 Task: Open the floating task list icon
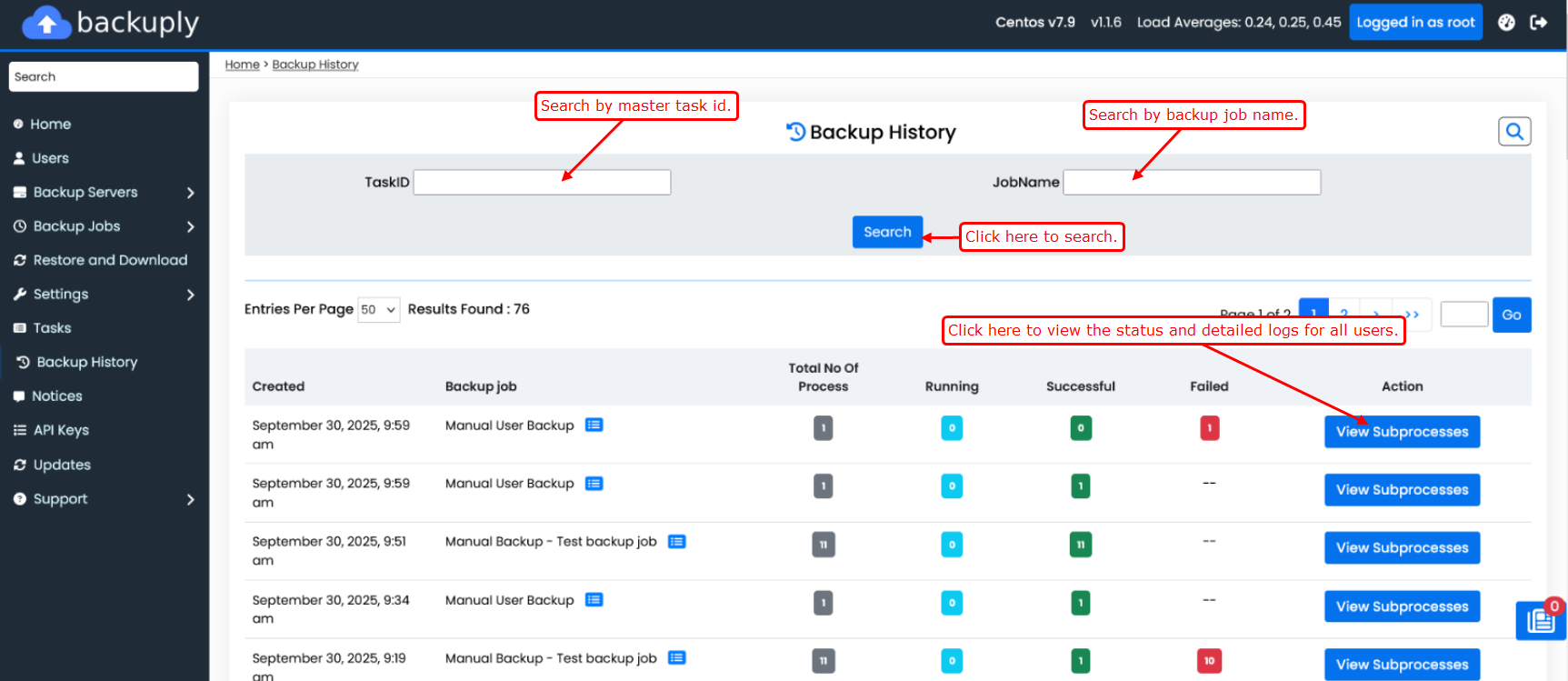pos(1540,620)
